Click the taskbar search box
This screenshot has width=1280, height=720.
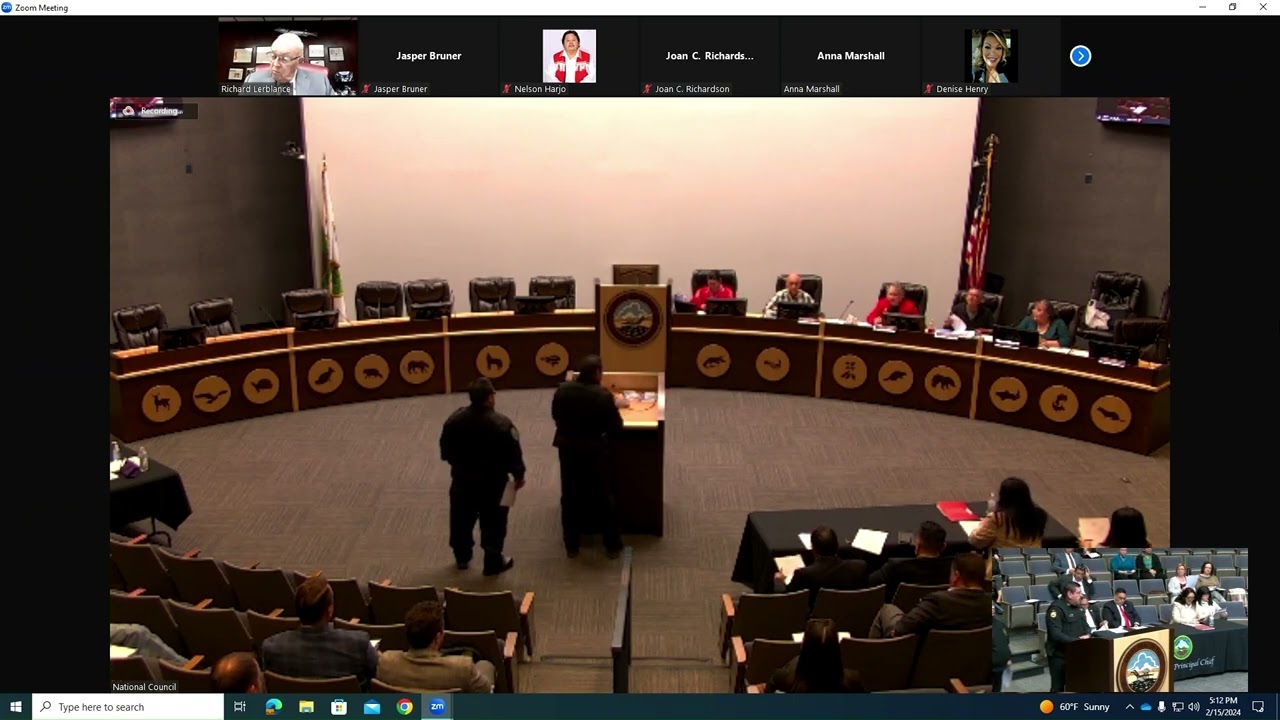pos(128,707)
